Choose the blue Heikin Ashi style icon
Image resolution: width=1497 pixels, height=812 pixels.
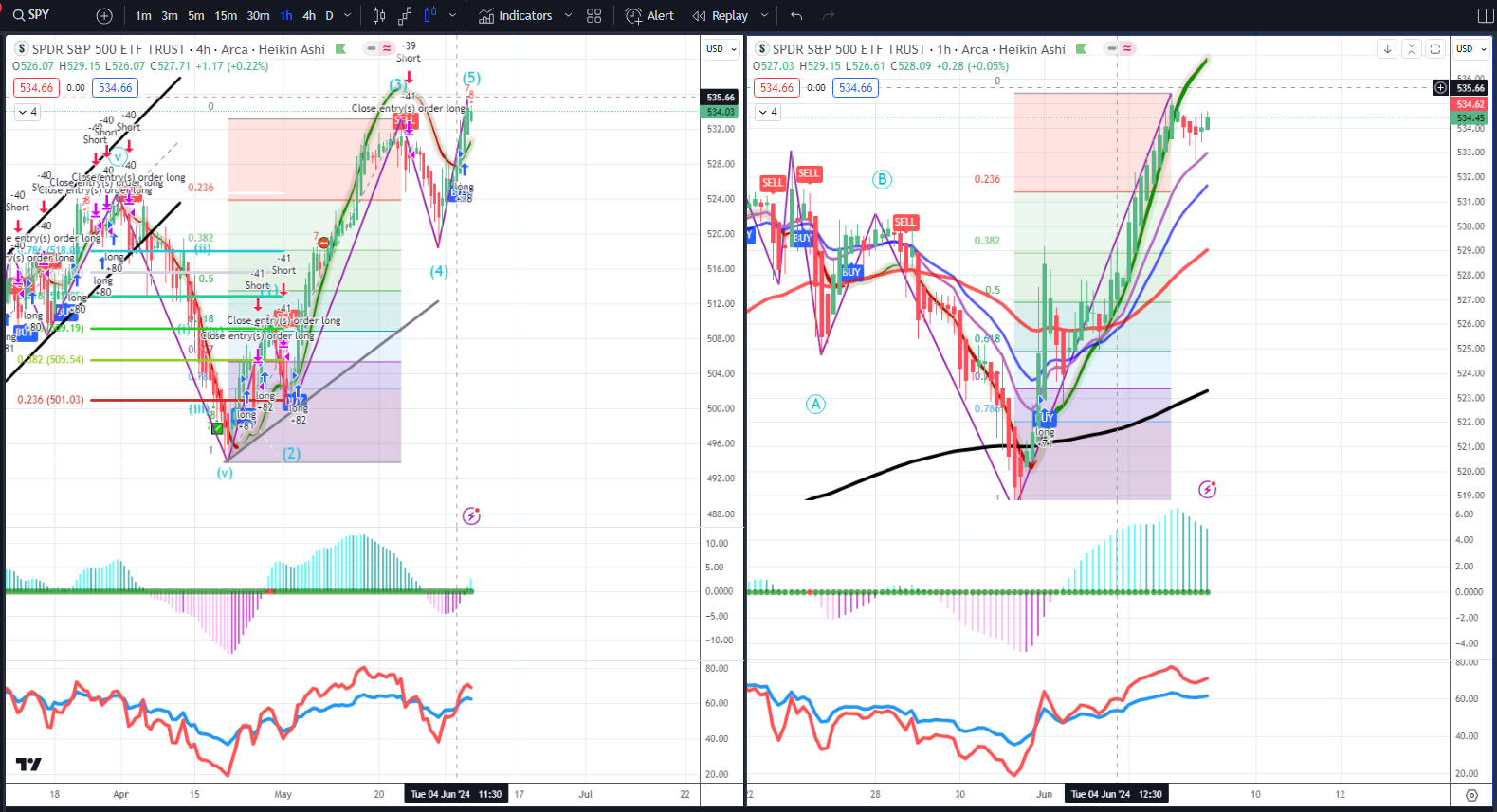pyautogui.click(x=430, y=16)
